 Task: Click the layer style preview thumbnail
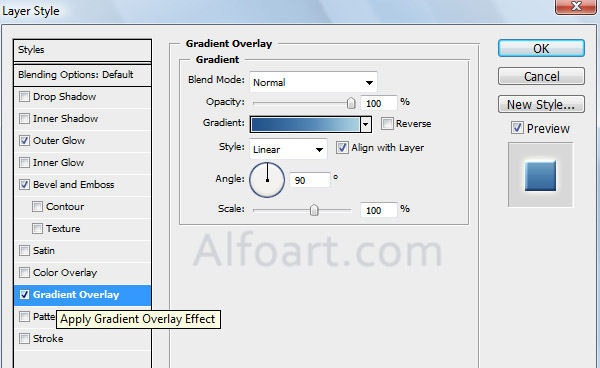tap(540, 175)
